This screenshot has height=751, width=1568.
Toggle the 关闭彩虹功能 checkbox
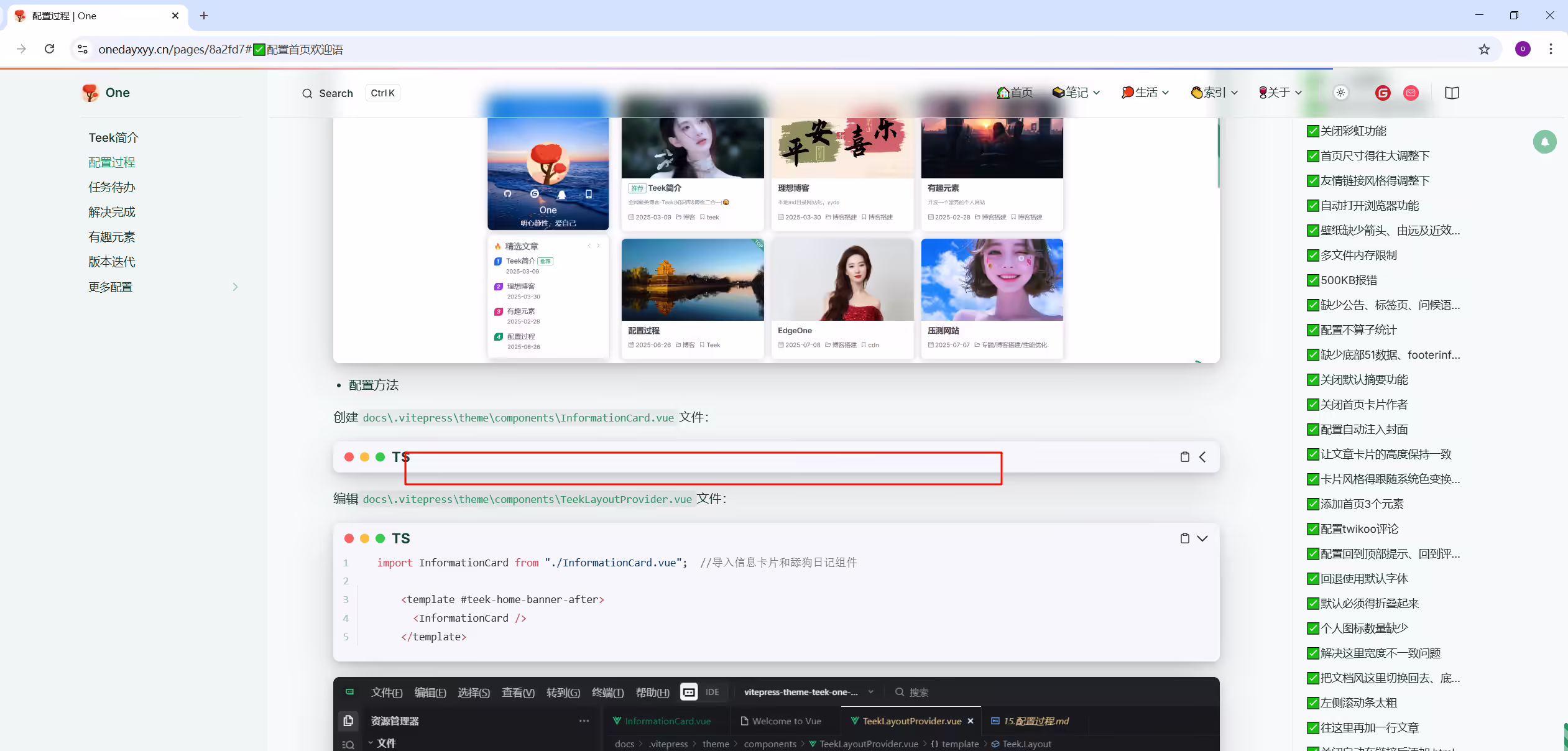1313,131
